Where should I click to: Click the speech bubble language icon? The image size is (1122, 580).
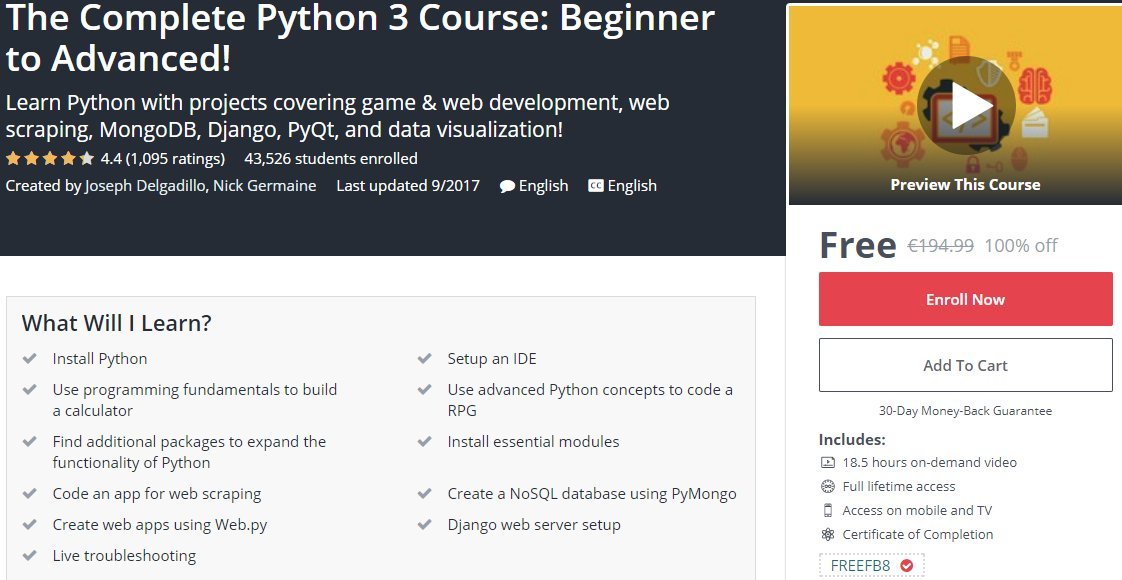(507, 186)
